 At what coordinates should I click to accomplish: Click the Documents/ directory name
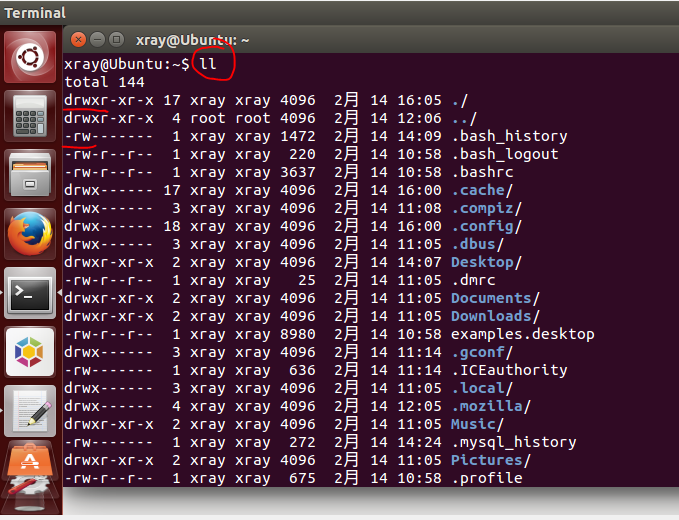click(495, 298)
